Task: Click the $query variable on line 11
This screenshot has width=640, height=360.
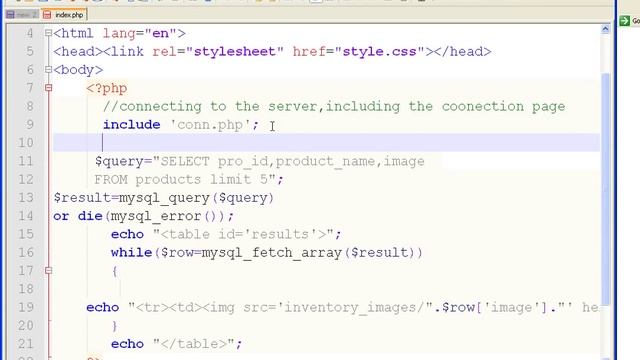Action: (119, 162)
